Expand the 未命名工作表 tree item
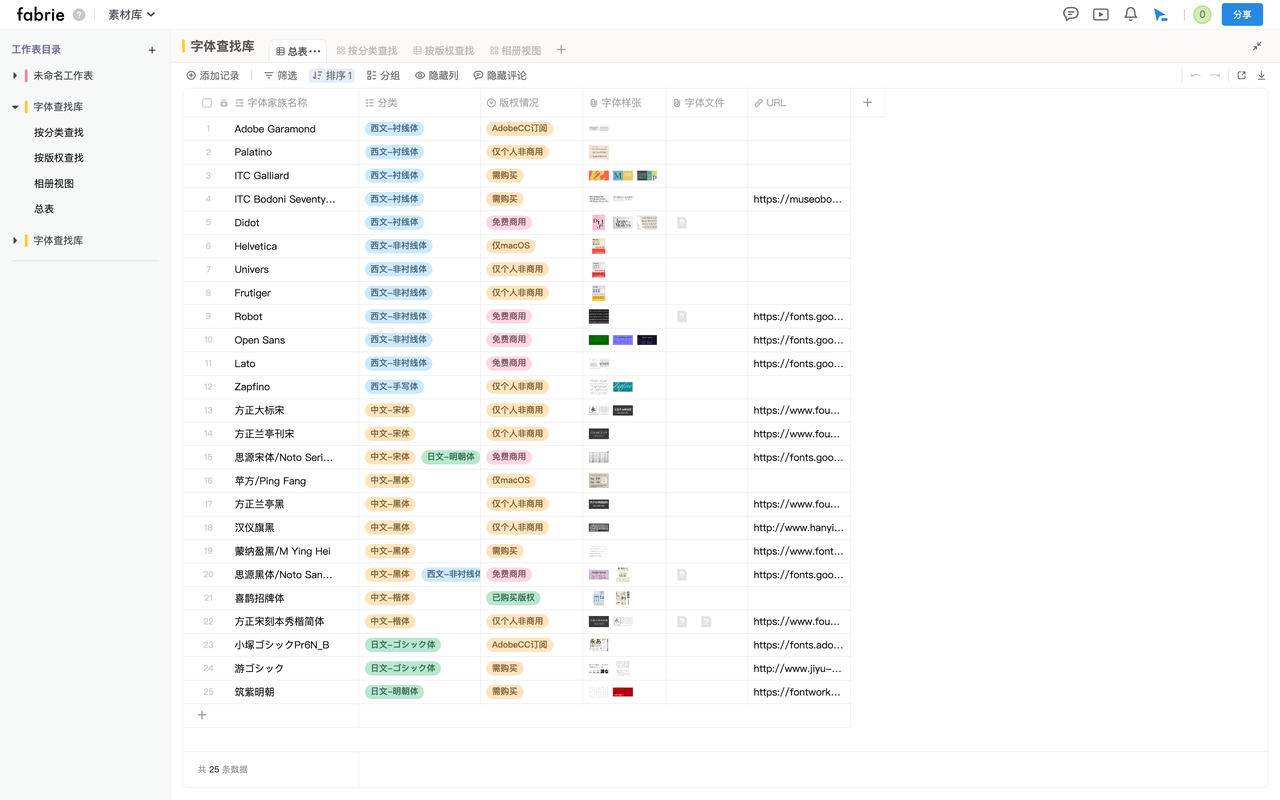1280x800 pixels. coord(15,76)
